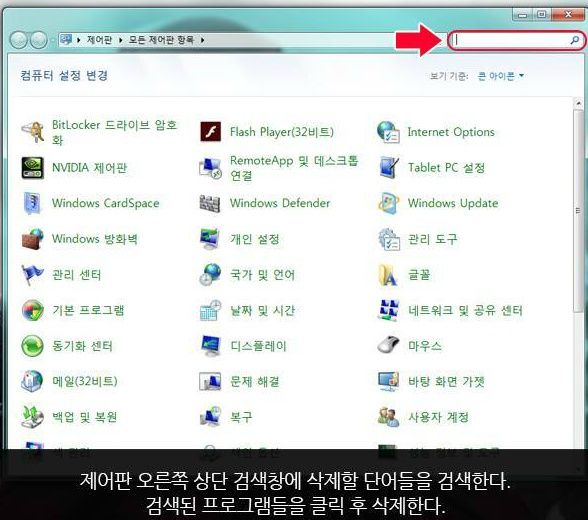Open the 기본 프로그램 icon
This screenshot has height=520, width=588.
click(x=33, y=310)
